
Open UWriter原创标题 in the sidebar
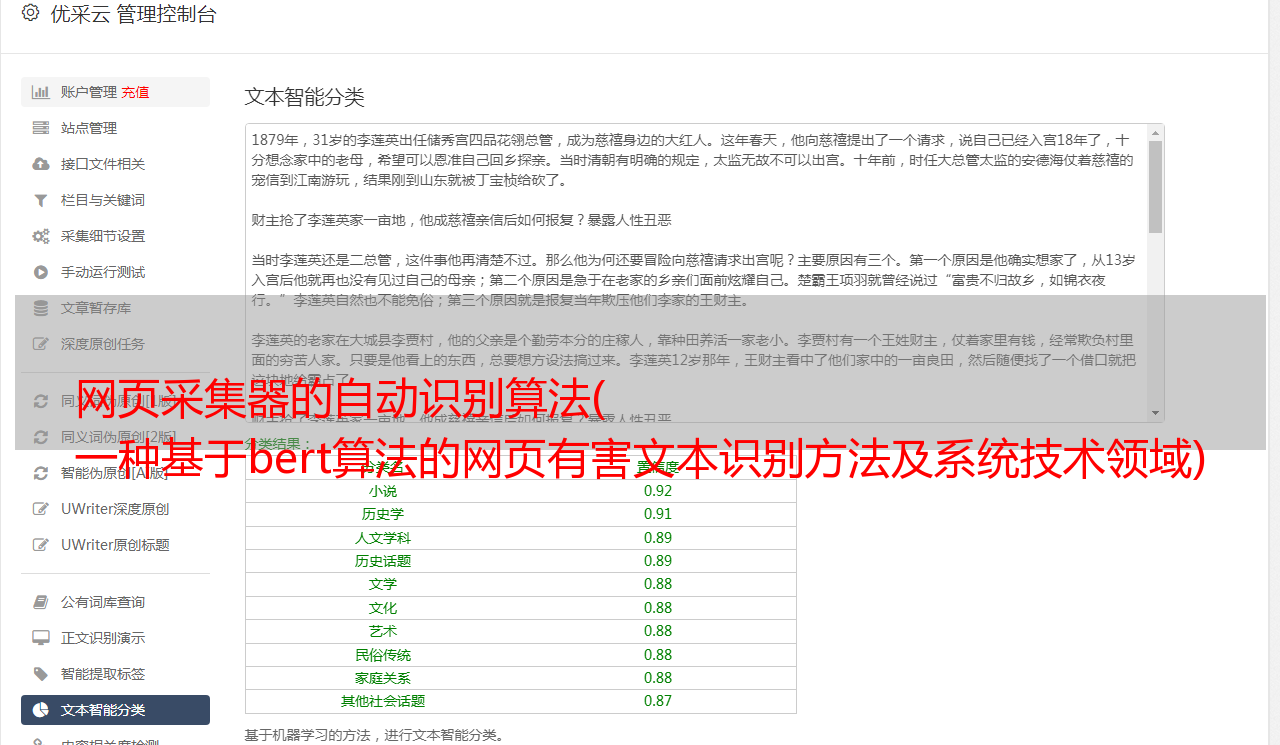tap(115, 545)
